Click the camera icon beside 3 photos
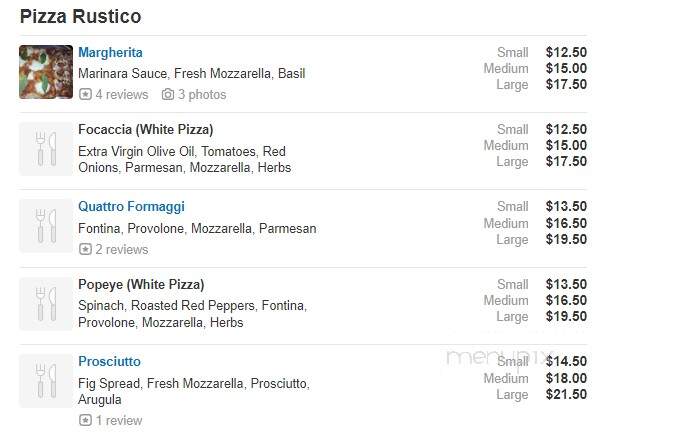 [168, 94]
